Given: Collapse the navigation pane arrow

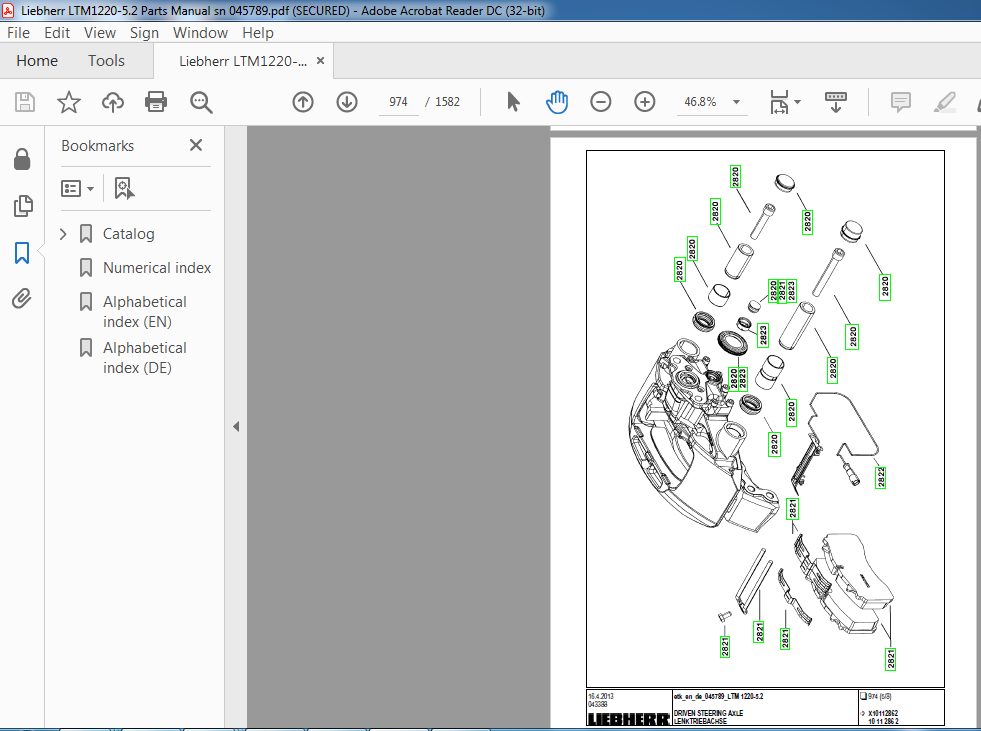Looking at the screenshot, I should [x=236, y=427].
